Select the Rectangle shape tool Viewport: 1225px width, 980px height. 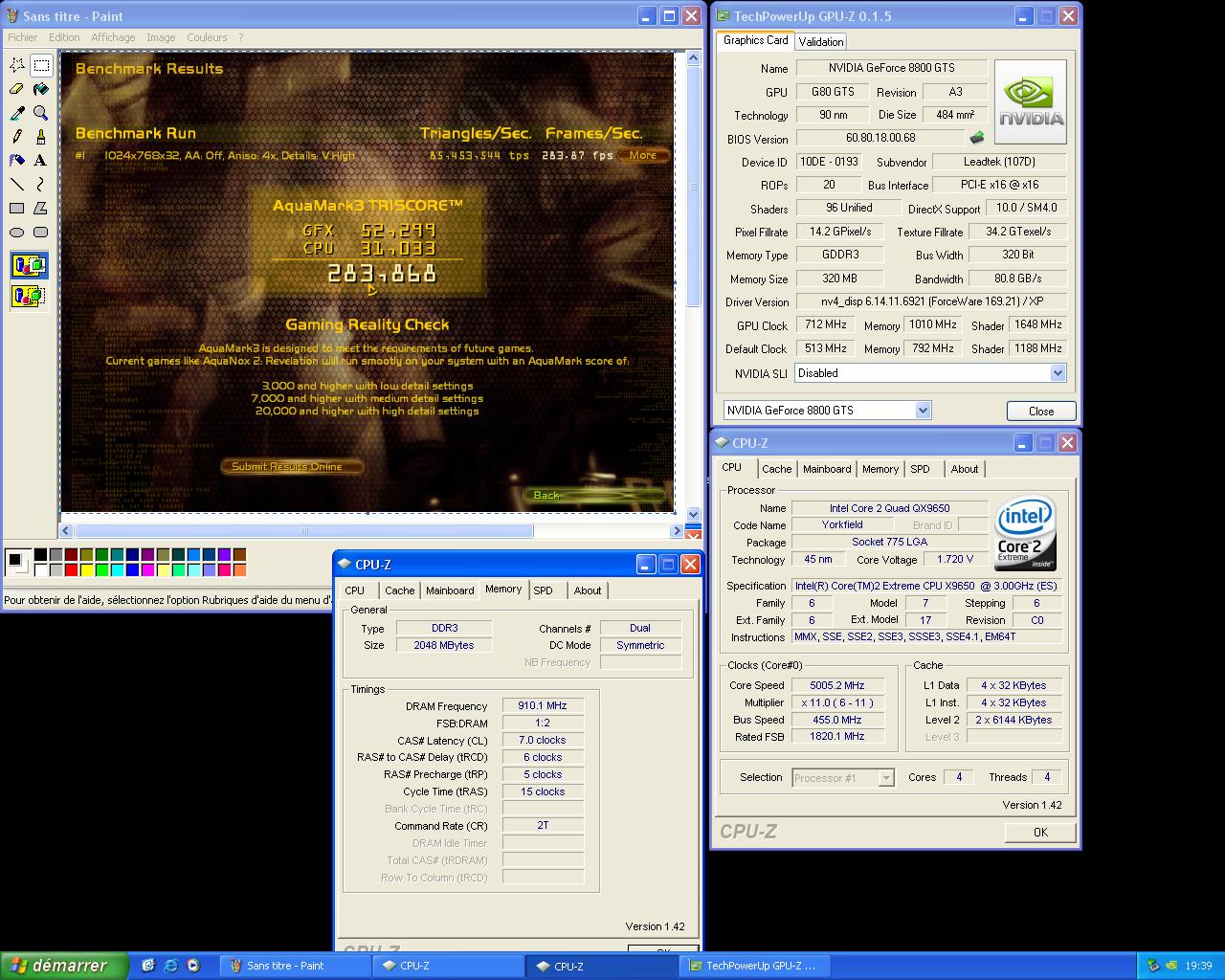pos(17,208)
